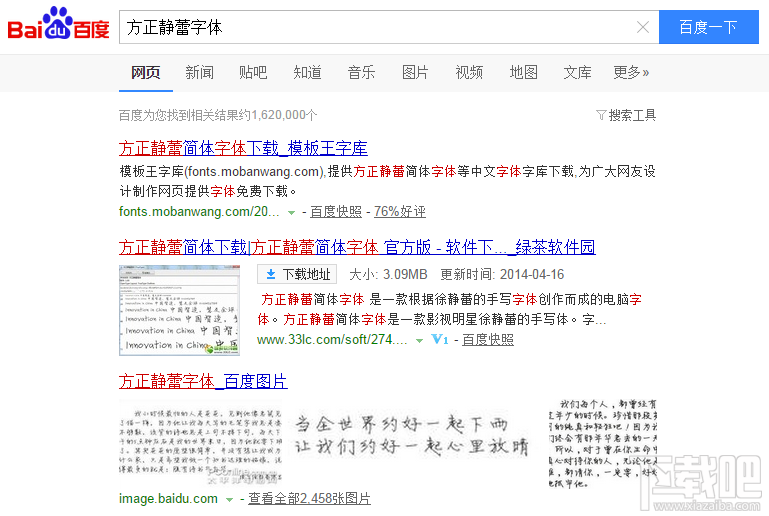This screenshot has height=516, width=769.
Task: Open the 当全世界约好一起下雨 image thumbnail
Action: [412, 435]
